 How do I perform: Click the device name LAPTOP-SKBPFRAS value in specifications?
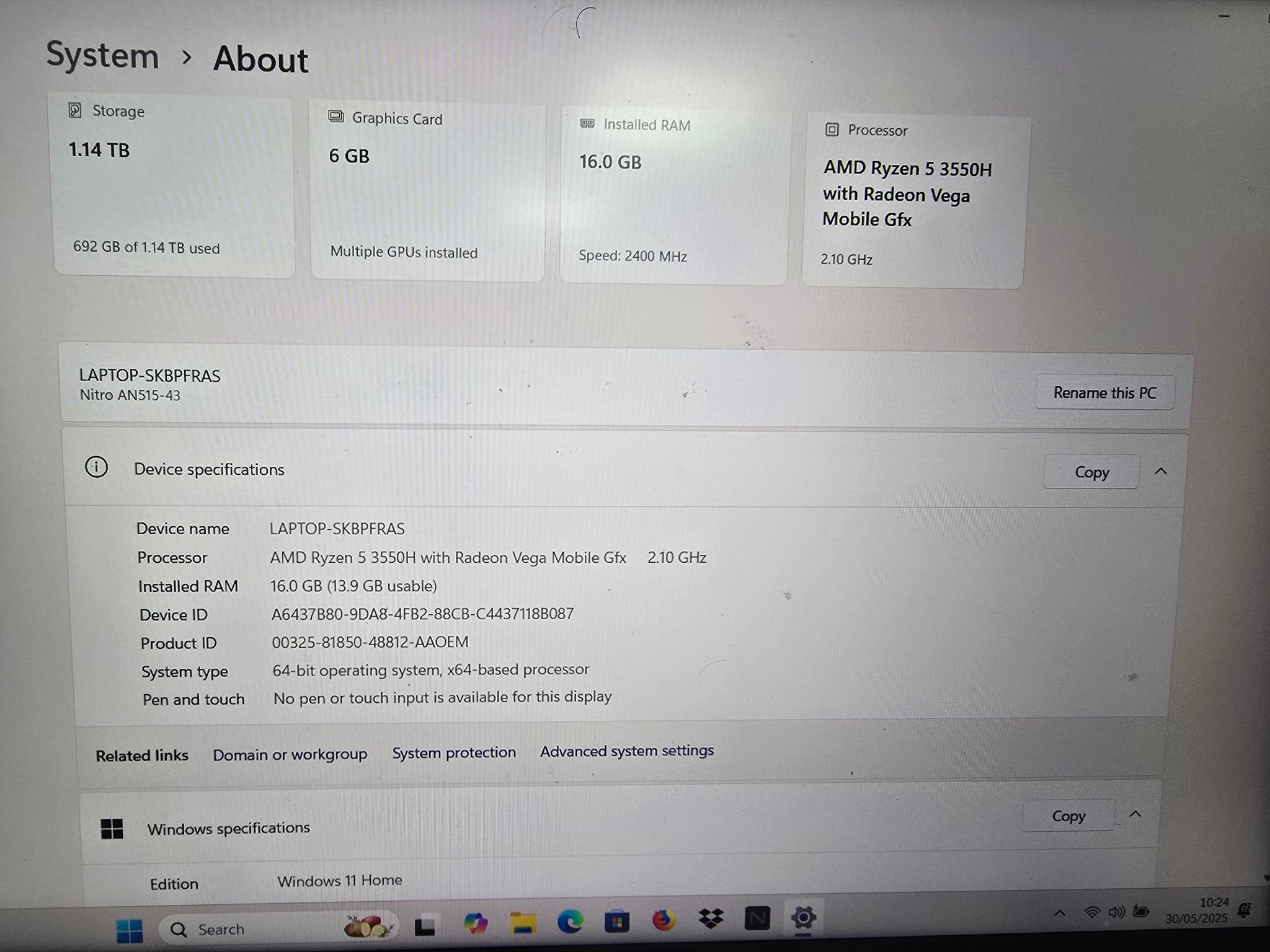click(337, 529)
